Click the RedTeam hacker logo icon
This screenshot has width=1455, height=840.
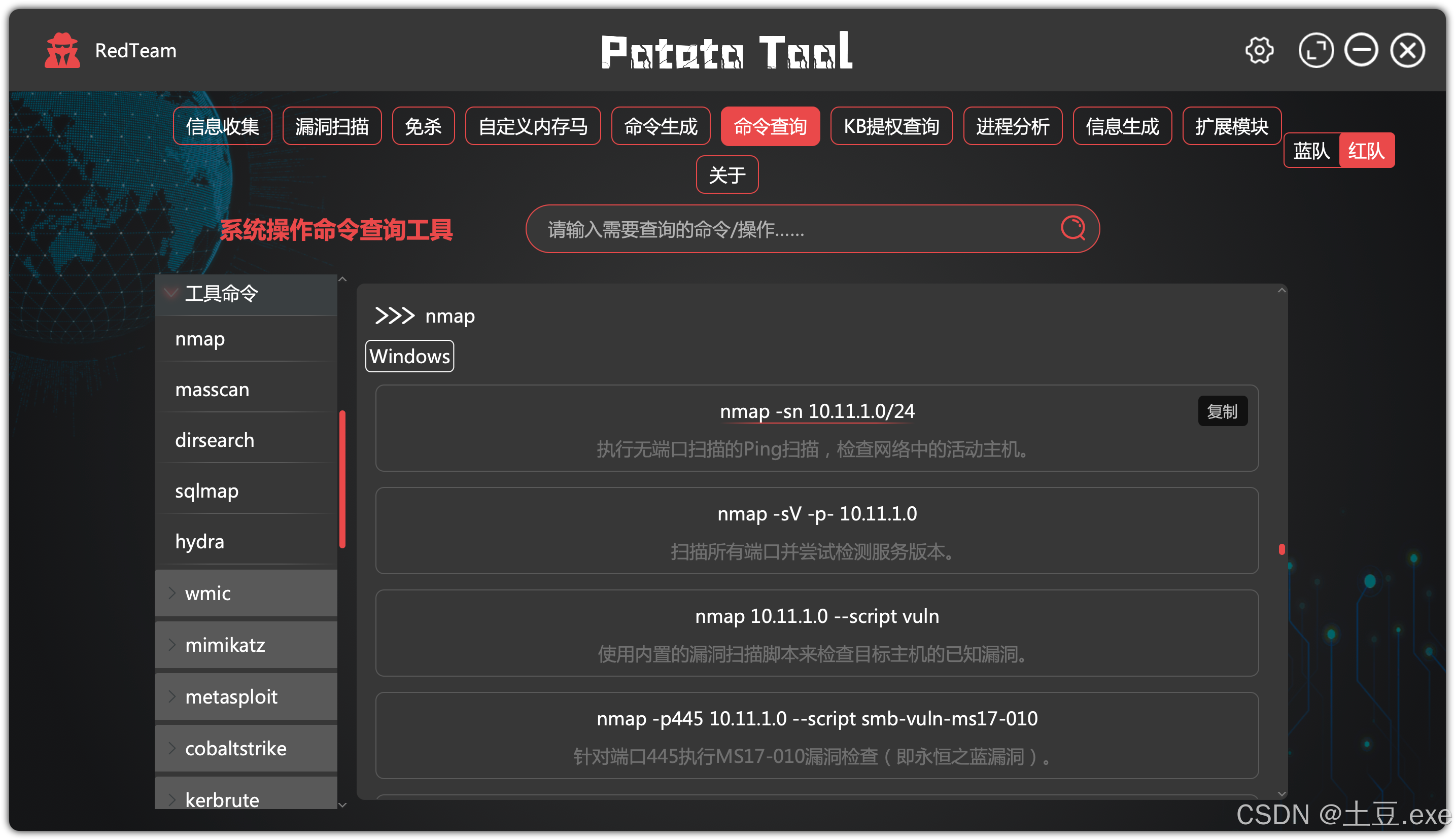[x=62, y=51]
